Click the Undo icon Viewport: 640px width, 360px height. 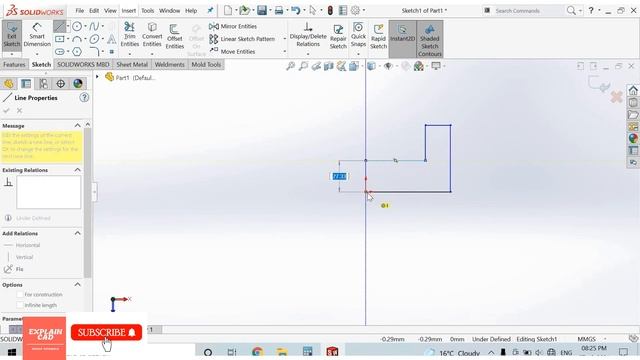click(296, 11)
